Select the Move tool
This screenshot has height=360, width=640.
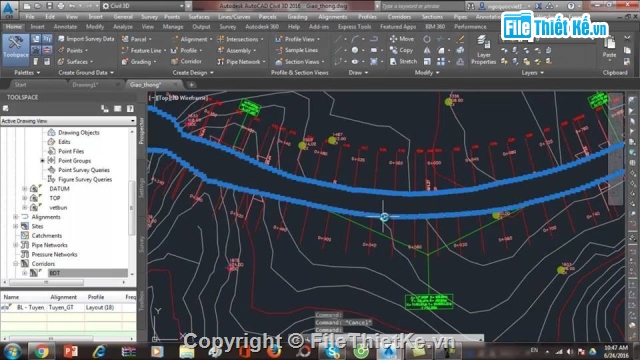tap(402, 39)
